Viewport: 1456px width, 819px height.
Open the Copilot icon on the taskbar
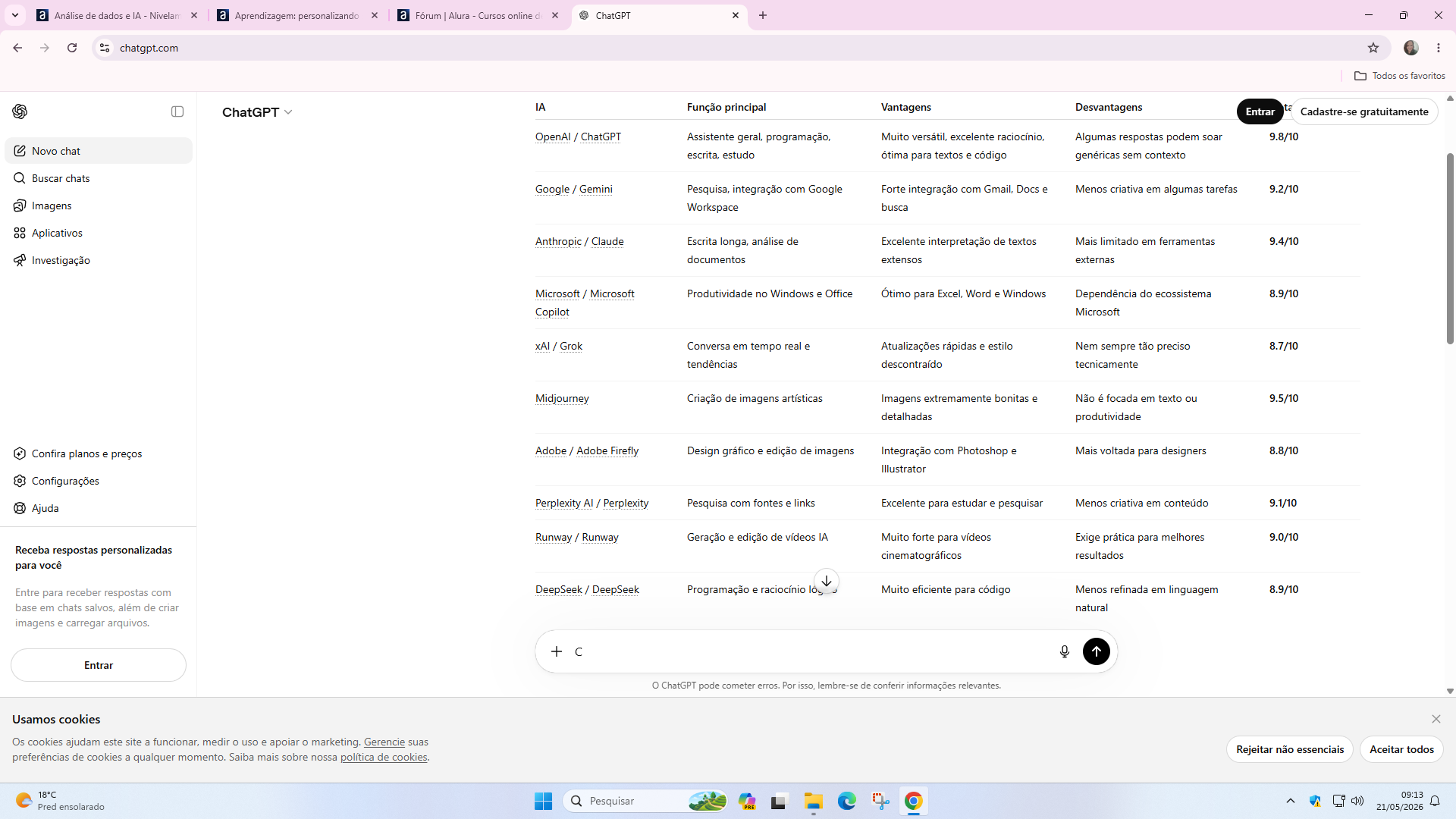(x=747, y=801)
